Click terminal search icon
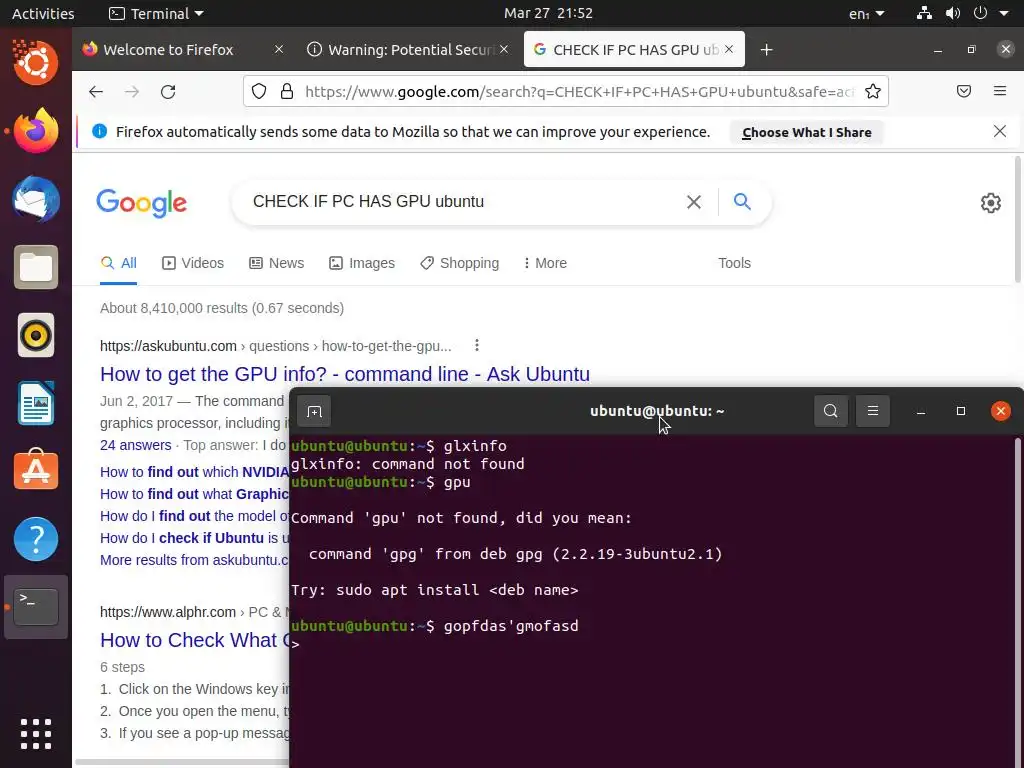This screenshot has width=1024, height=768. 831,411
